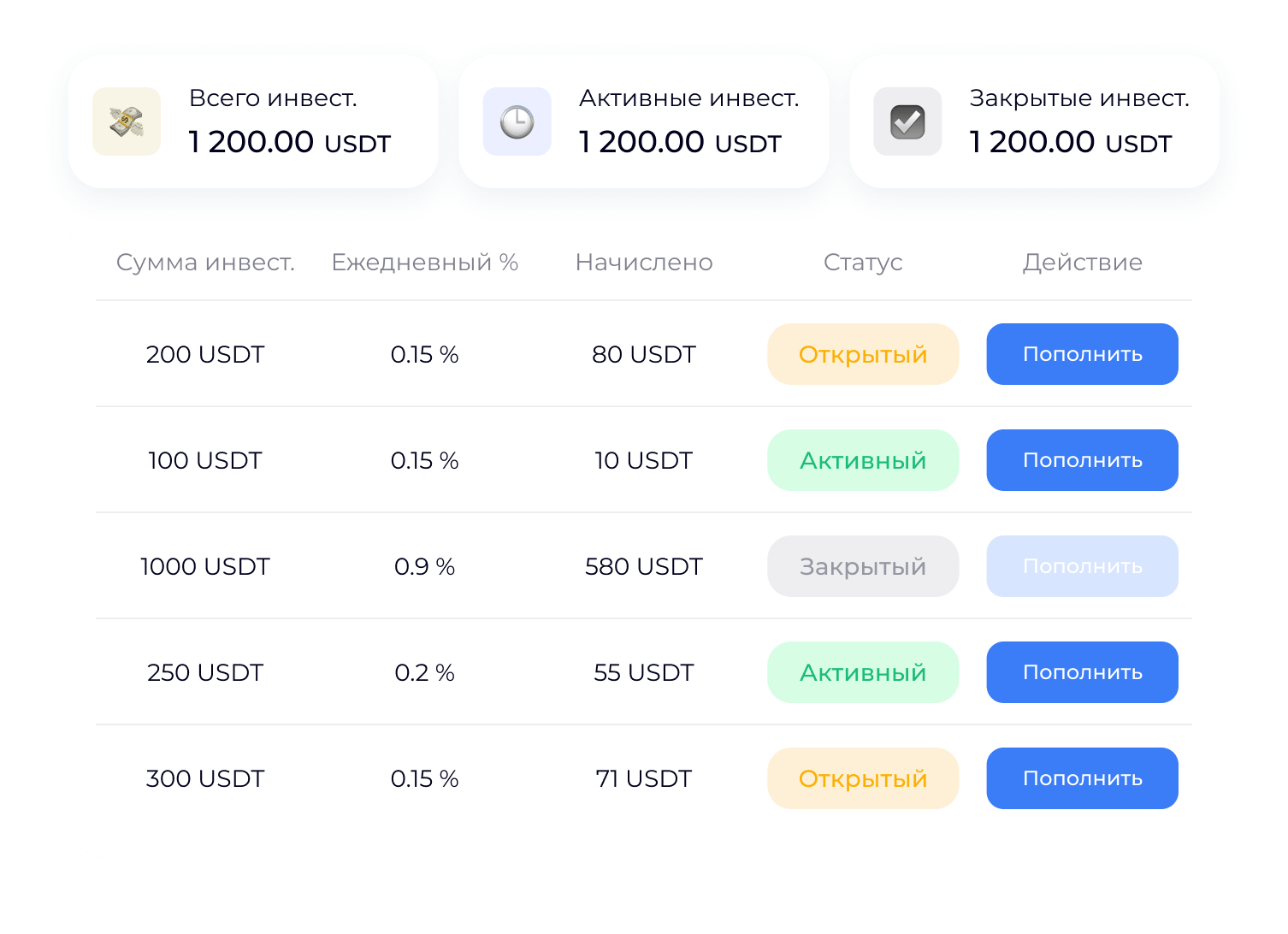Click disabled Пополнить in 1000 USDT row
The width and height of the screenshot is (1288, 934).
click(1082, 566)
